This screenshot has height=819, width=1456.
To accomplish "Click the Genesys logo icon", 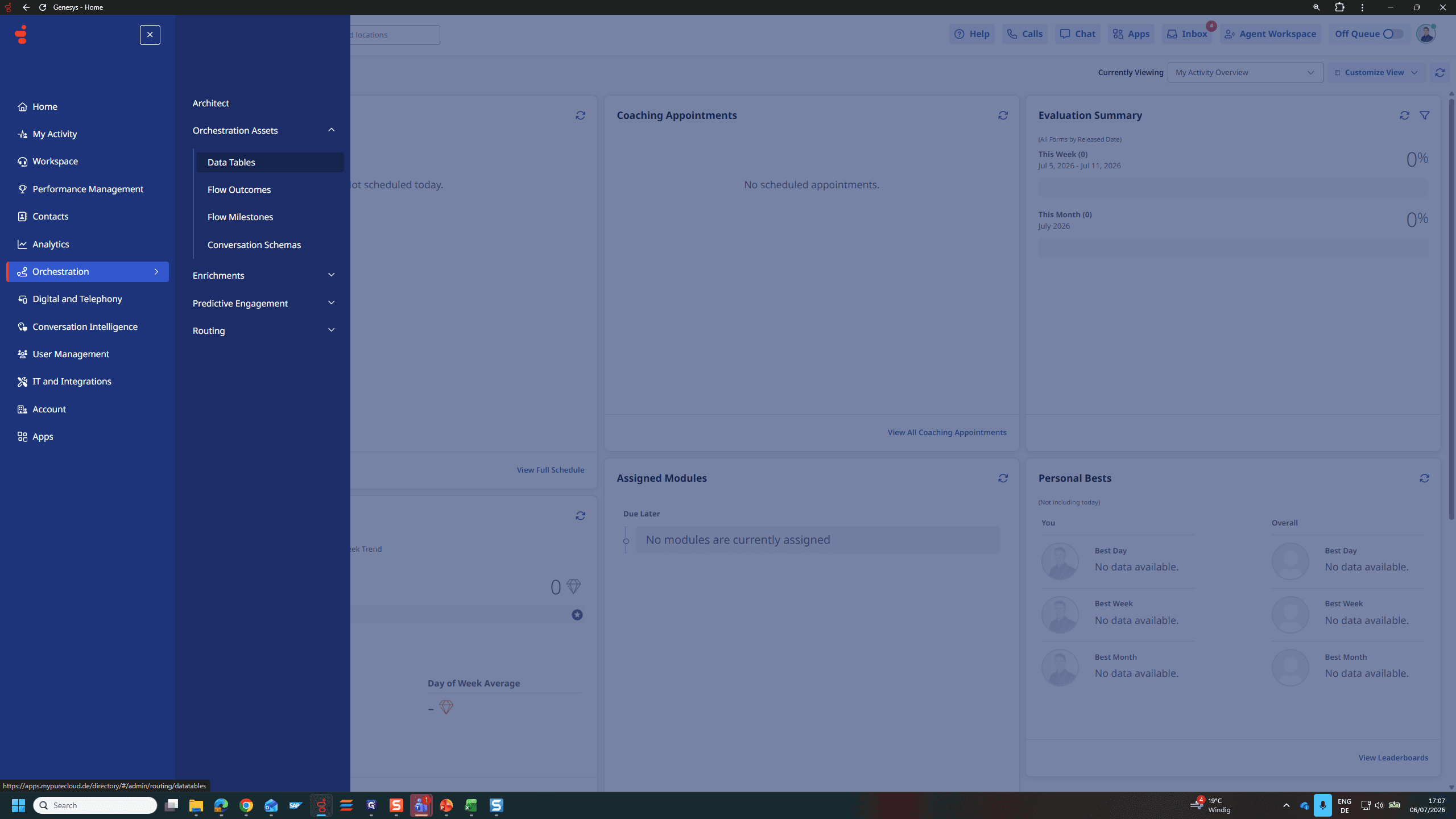I will [x=21, y=34].
